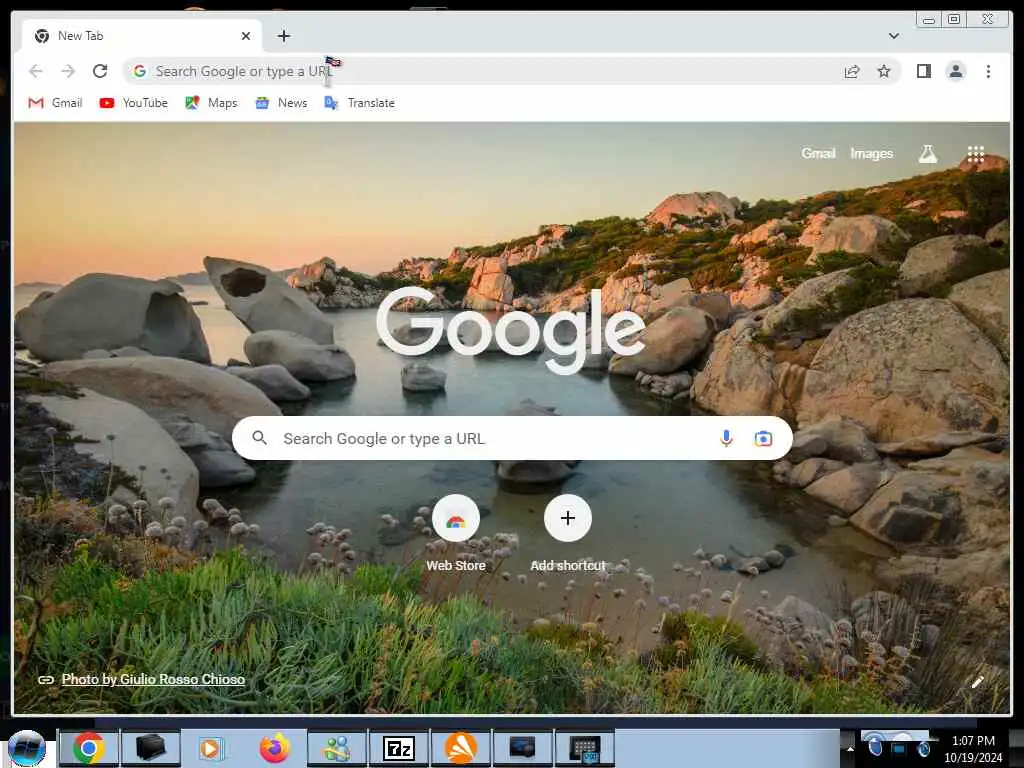Screen dimensions: 1024x768
Task: Click the browser back arrow
Action: coord(36,71)
